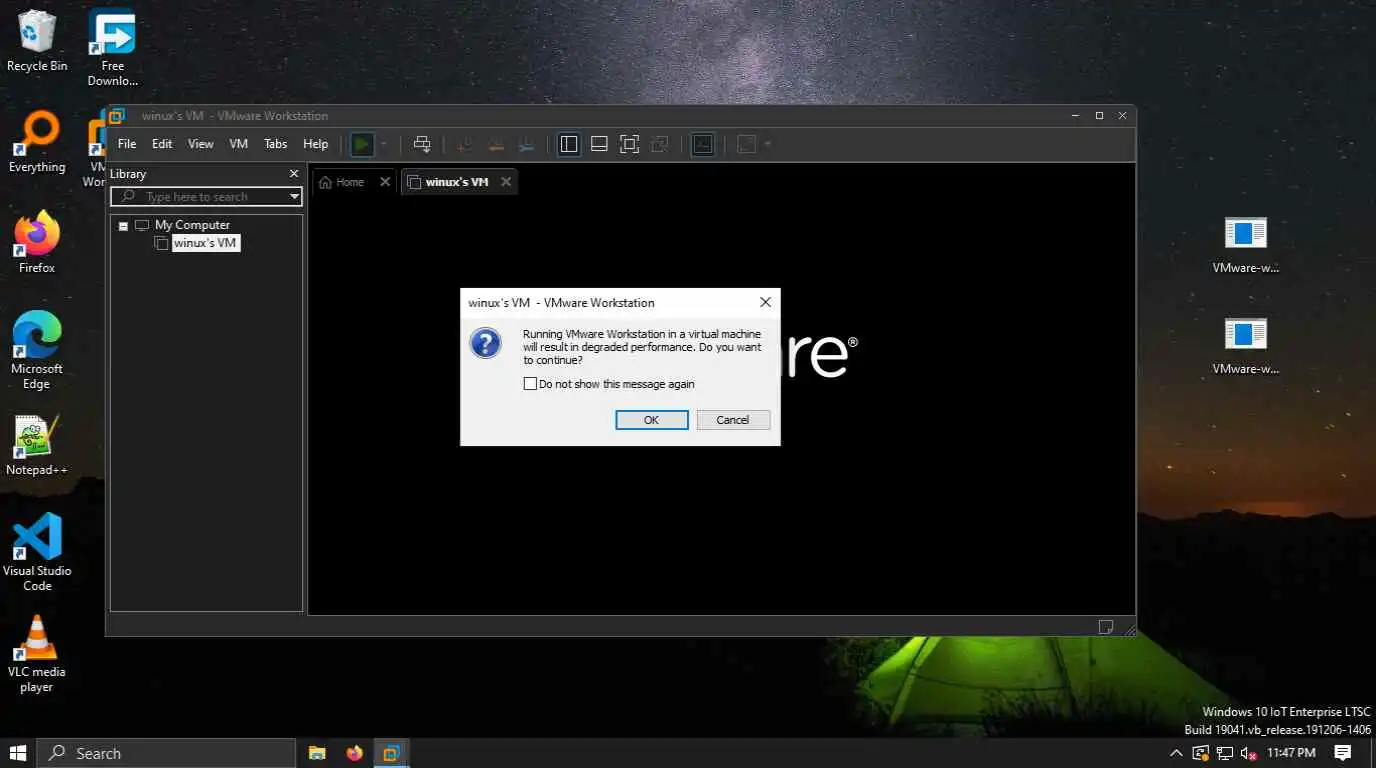1376x768 pixels.
Task: Click the 11:47 PM taskbar clock
Action: tap(1291, 752)
